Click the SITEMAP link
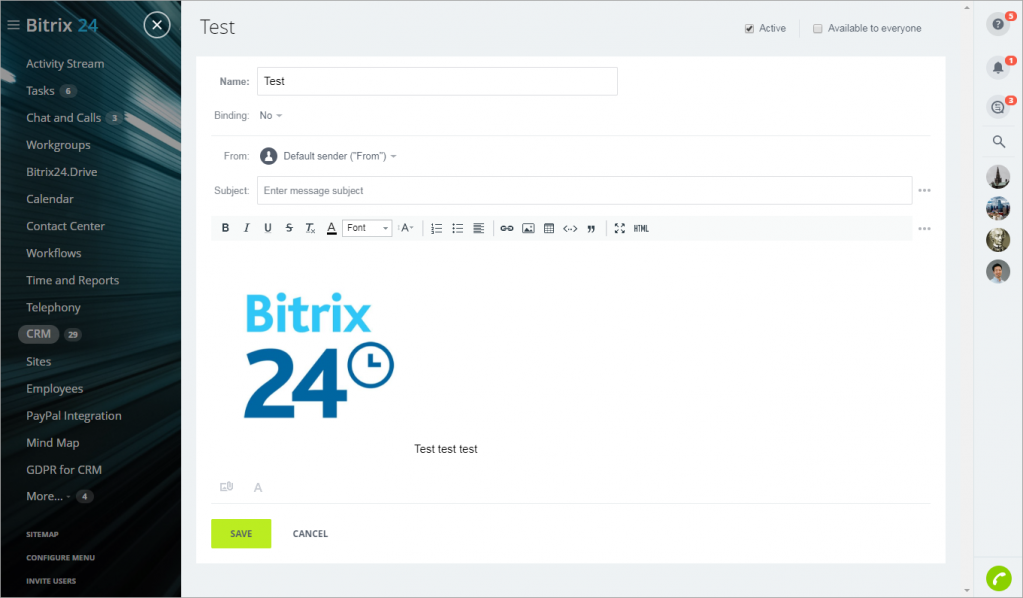Screen dimensions: 1023x598 [x=42, y=534]
